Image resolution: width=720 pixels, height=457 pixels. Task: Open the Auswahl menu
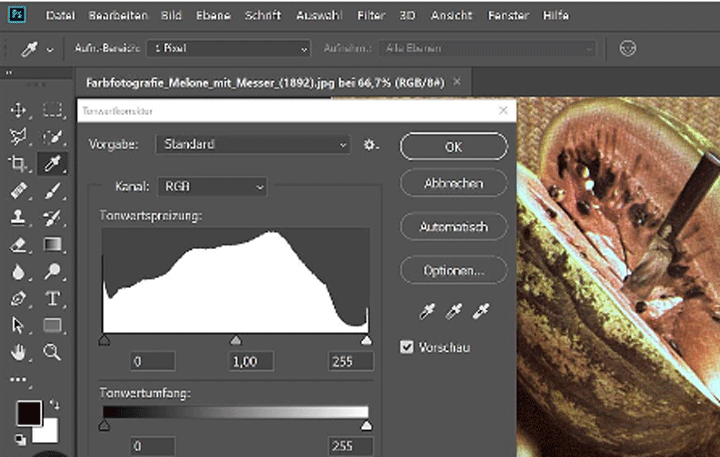pyautogui.click(x=319, y=16)
